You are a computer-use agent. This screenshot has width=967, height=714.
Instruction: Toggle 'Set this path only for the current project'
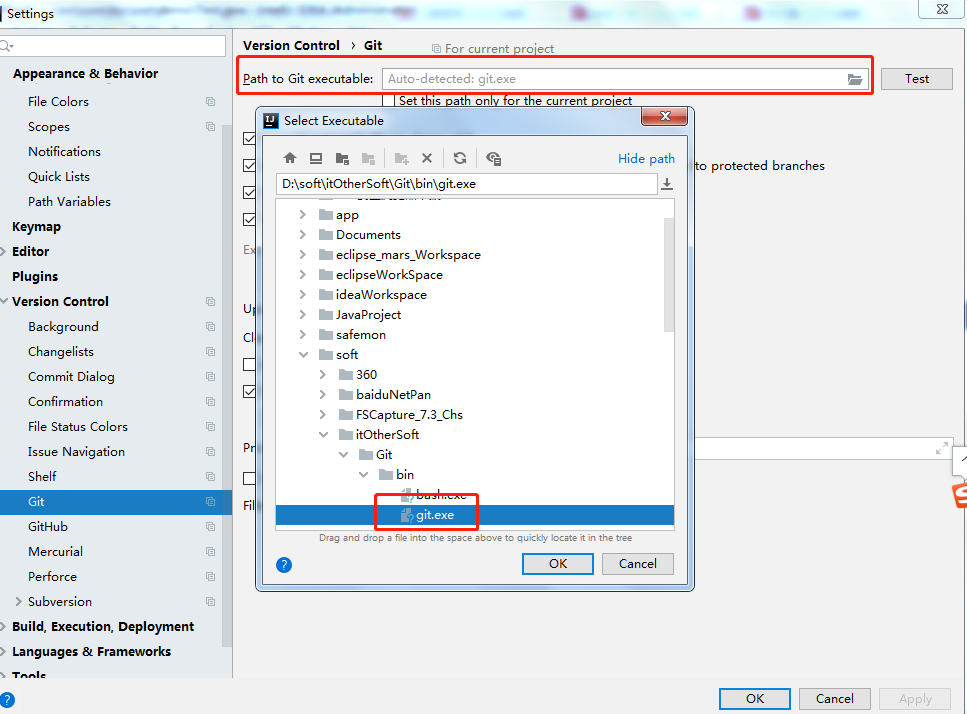pos(389,101)
